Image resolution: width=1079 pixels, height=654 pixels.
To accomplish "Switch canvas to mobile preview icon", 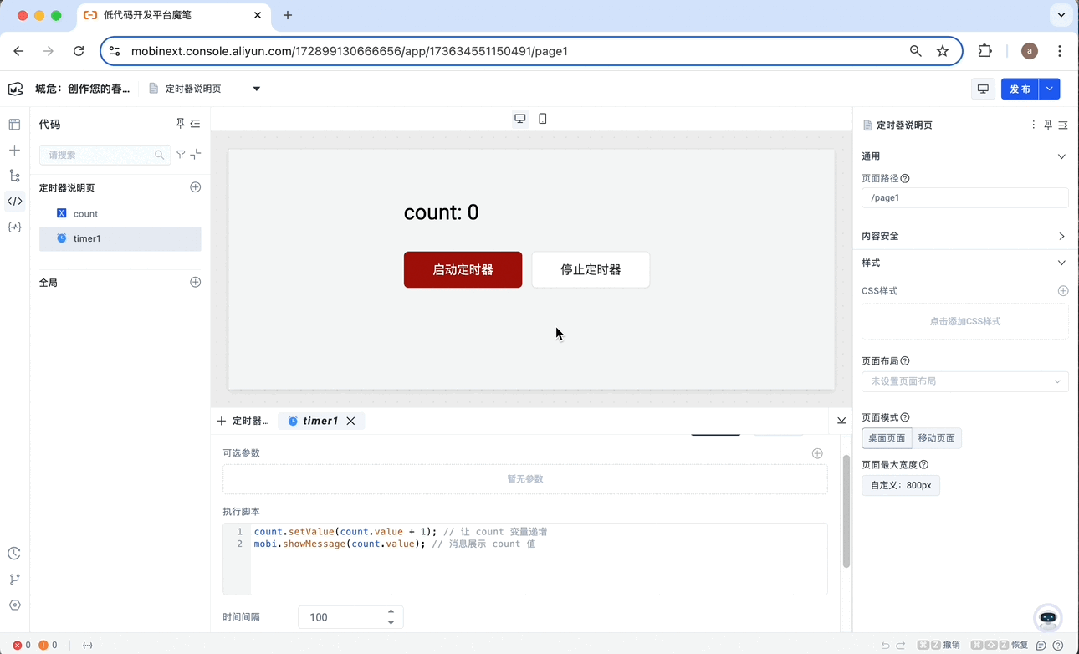I will point(542,118).
